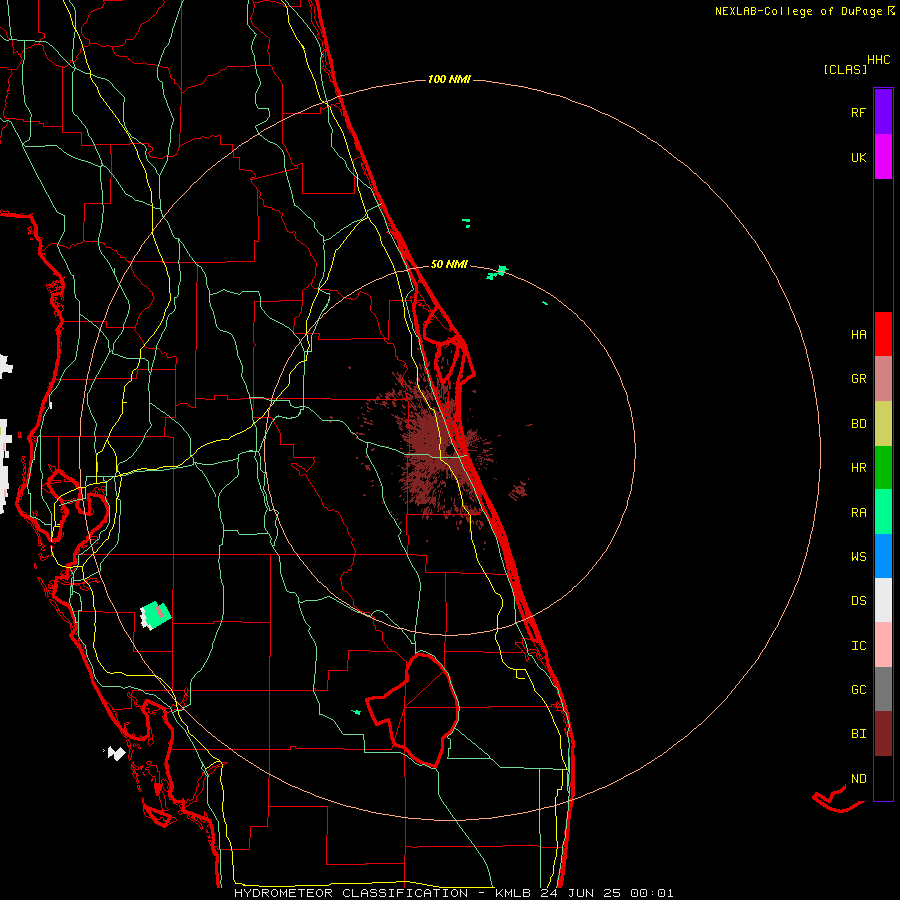Image resolution: width=900 pixels, height=900 pixels.
Task: Click the NEXLAB-College of DuPage title text
Action: 798,11
